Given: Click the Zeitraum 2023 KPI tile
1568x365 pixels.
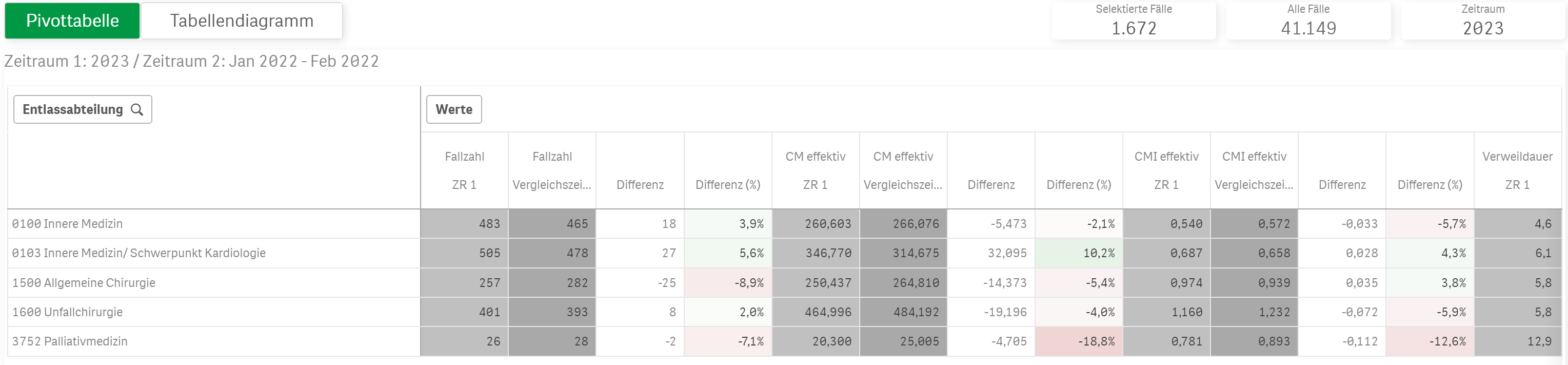Looking at the screenshot, I should (1483, 21).
